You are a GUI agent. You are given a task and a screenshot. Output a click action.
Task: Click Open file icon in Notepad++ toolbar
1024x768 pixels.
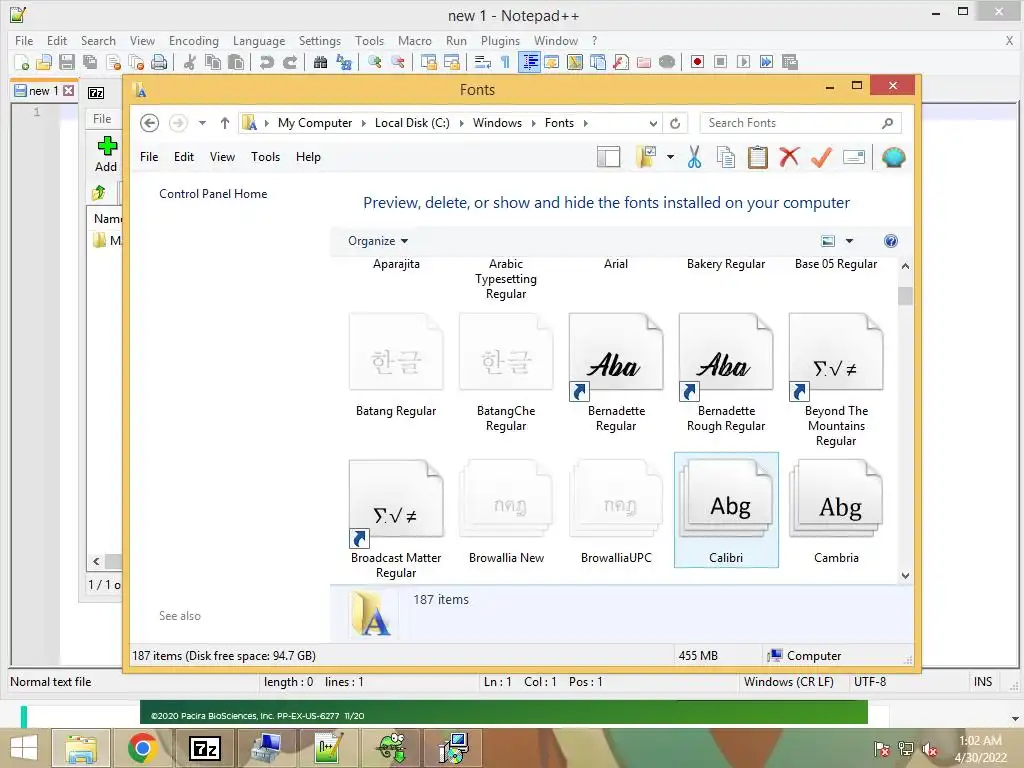pyautogui.click(x=44, y=62)
